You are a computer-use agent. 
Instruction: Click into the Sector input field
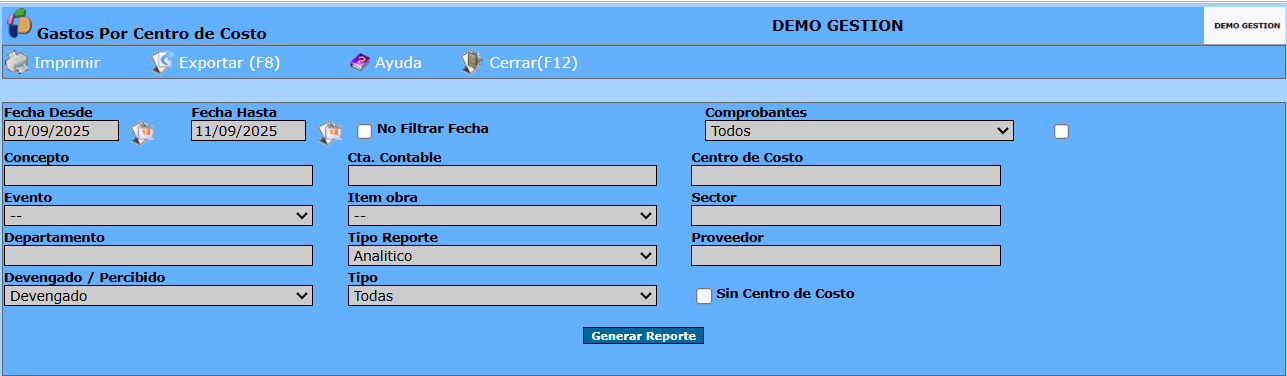coord(846,216)
